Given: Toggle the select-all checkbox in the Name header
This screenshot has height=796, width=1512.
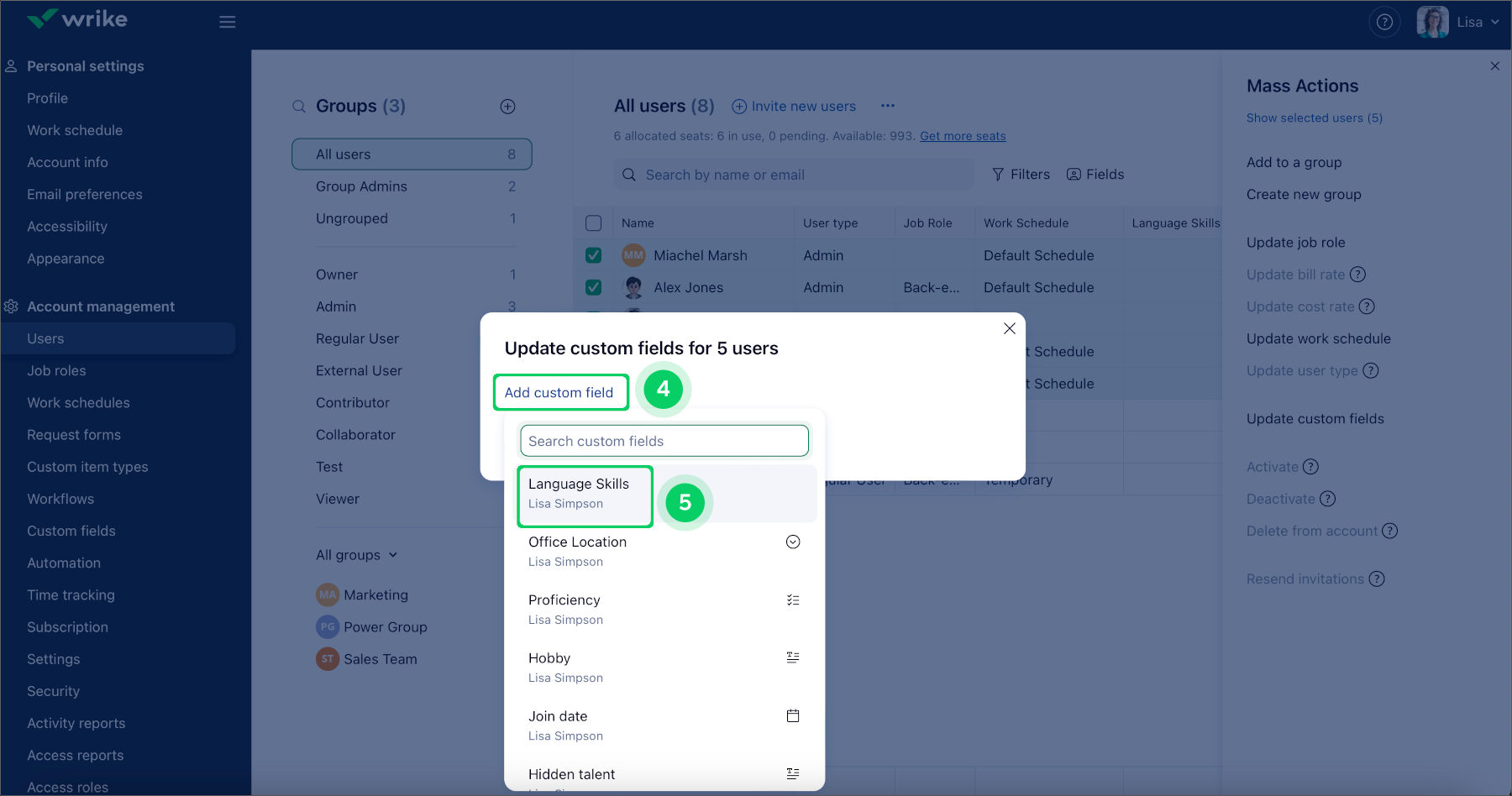Looking at the screenshot, I should [x=594, y=223].
